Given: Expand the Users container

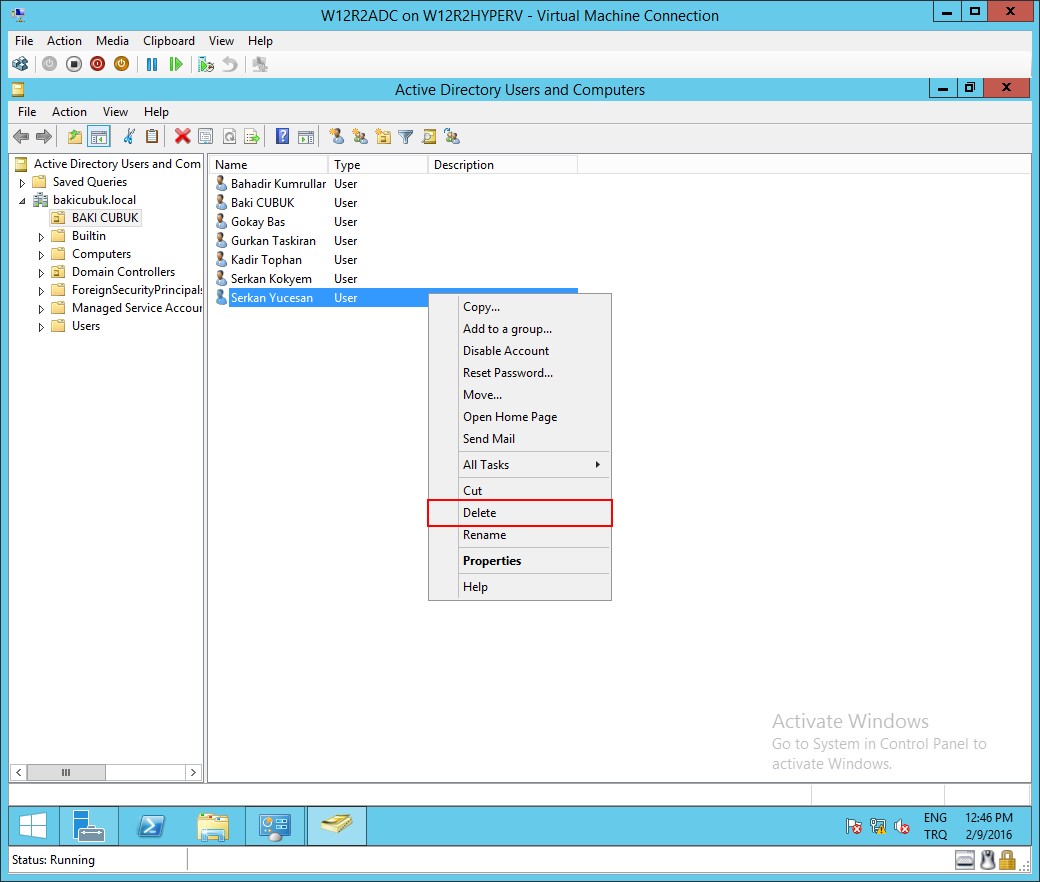Looking at the screenshot, I should [x=41, y=326].
